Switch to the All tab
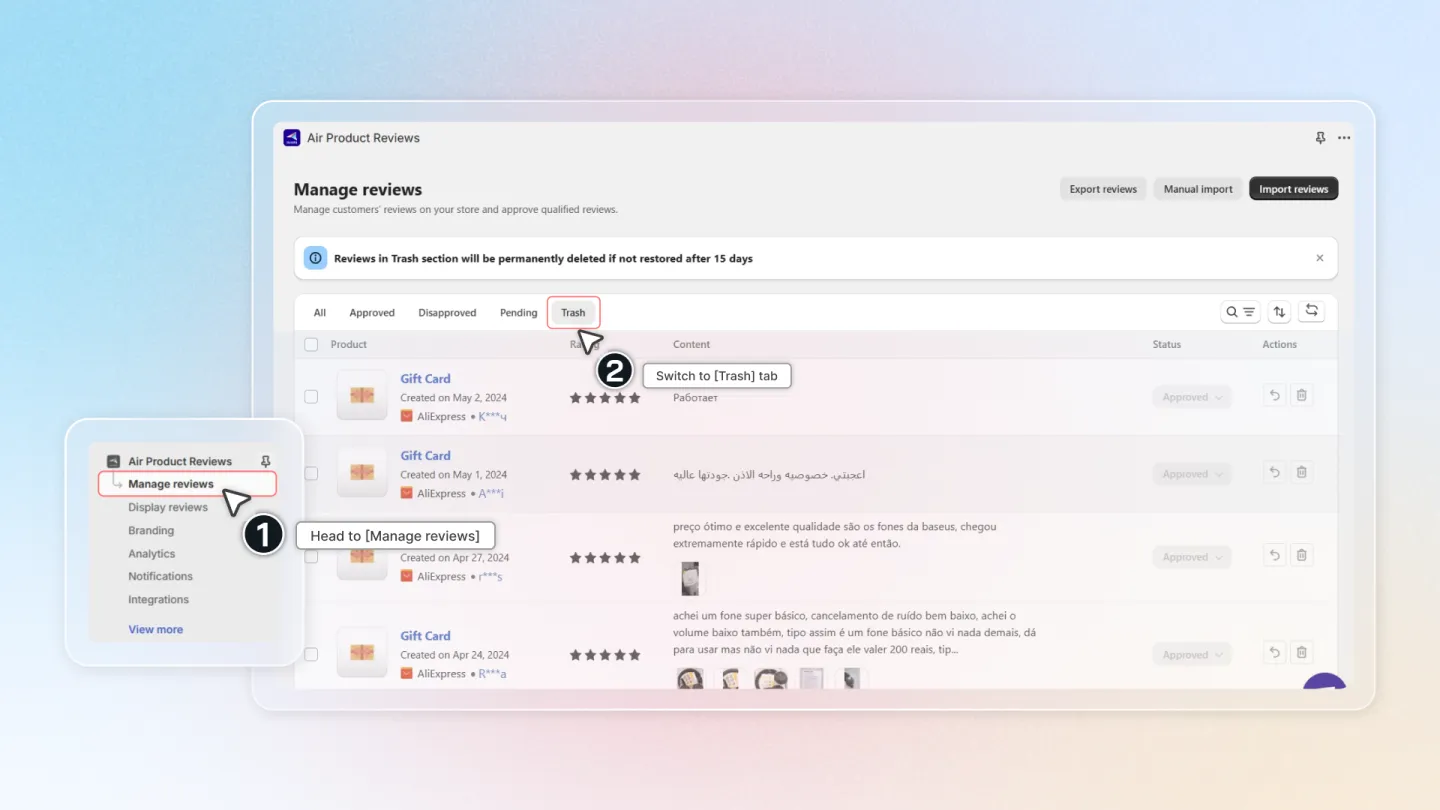 tap(320, 313)
